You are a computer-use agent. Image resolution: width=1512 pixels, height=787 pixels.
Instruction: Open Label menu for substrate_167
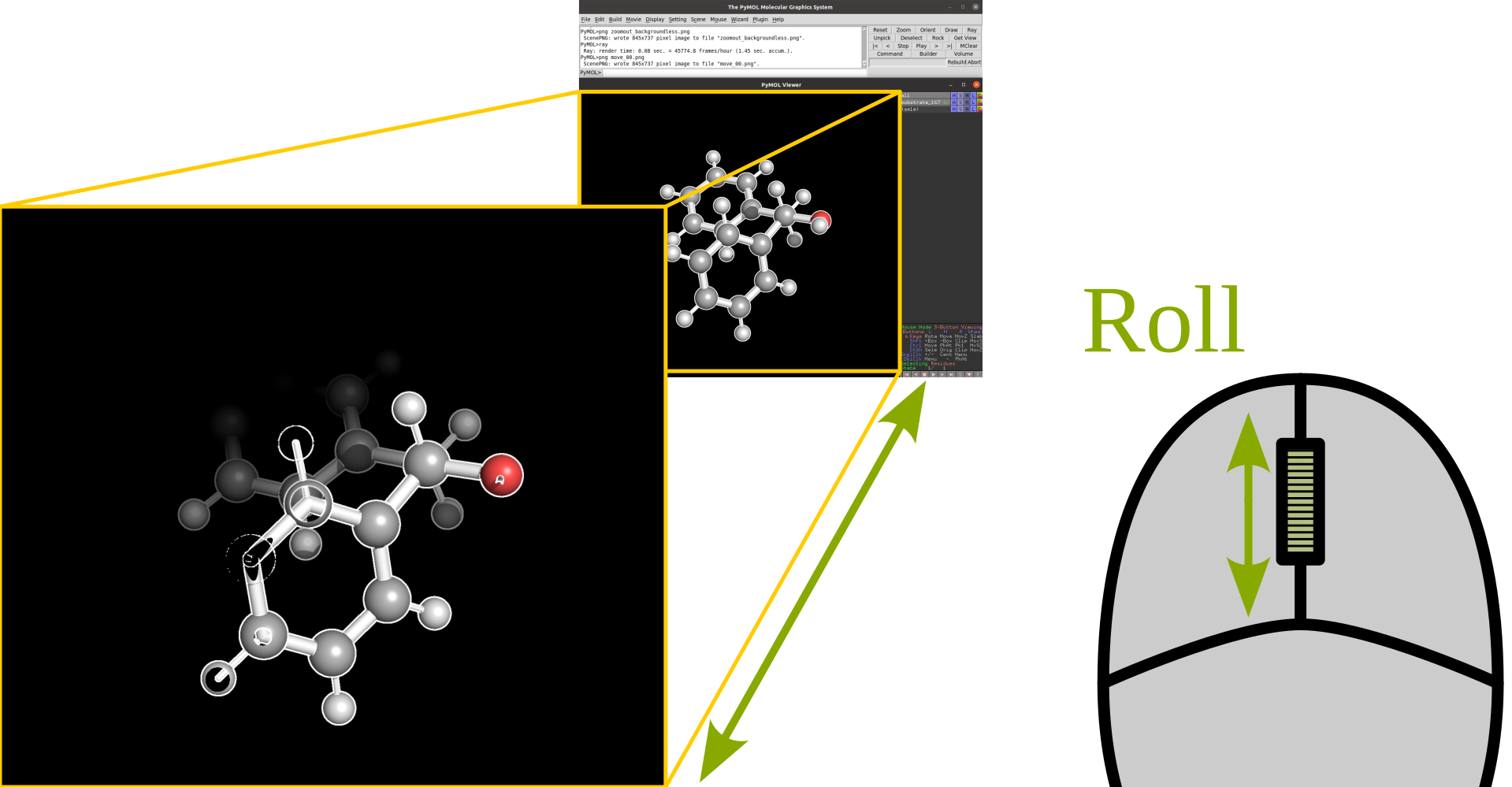tap(973, 102)
